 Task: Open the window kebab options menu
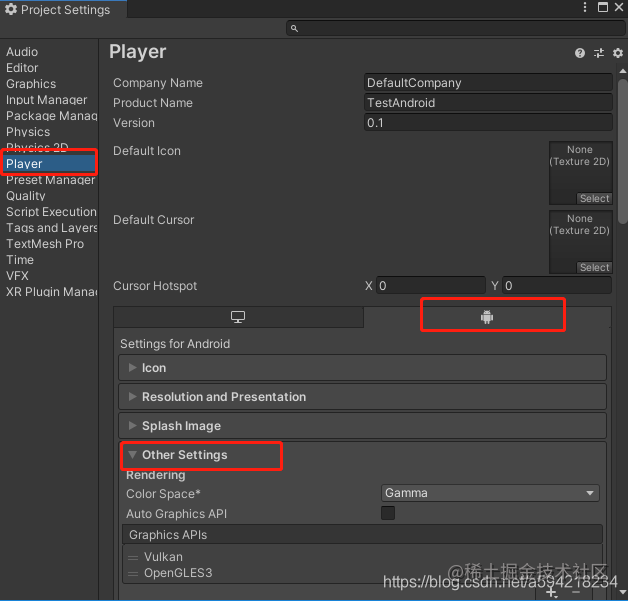(x=585, y=7)
